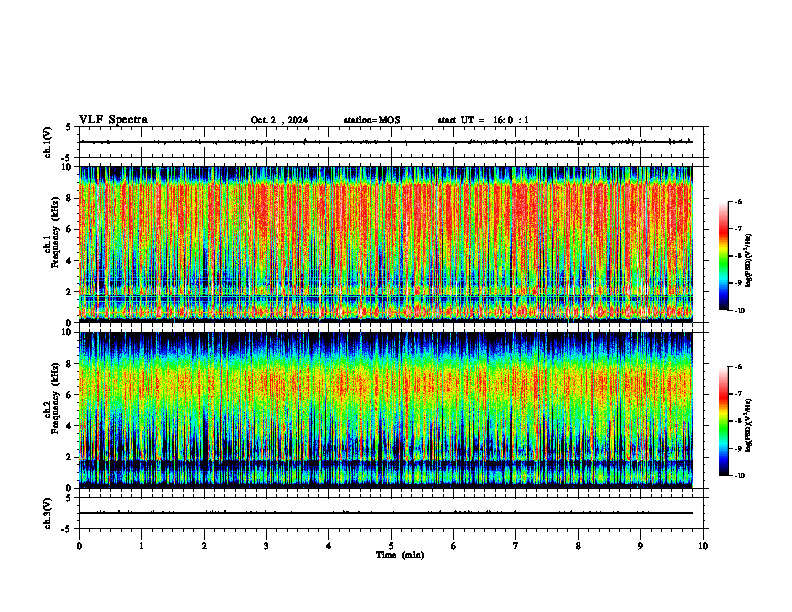The image size is (792, 612).
Task: Select the "start UT = 16: 0 : 1" text
Action: point(483,120)
